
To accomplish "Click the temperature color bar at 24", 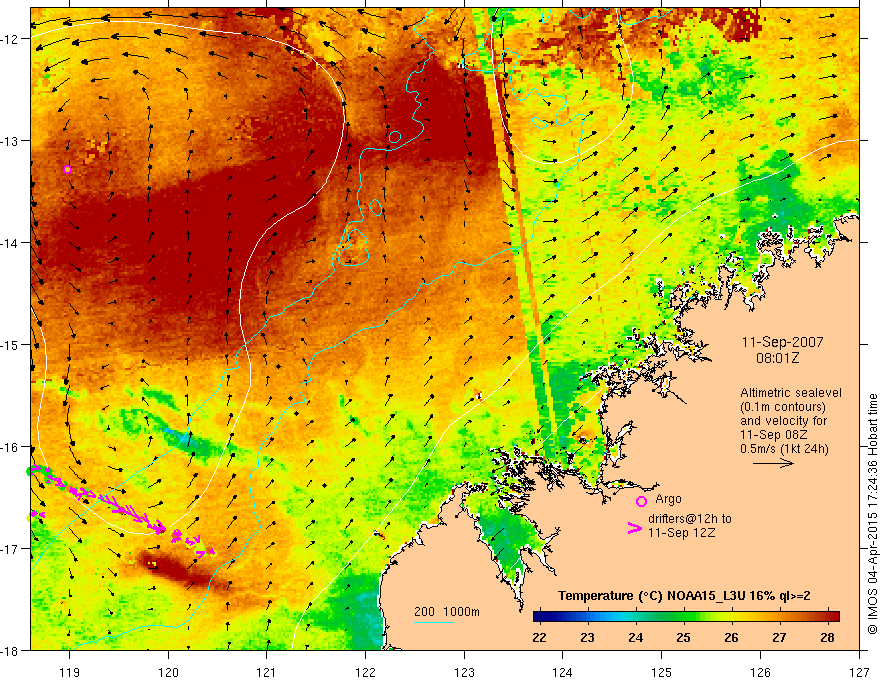I will (636, 617).
